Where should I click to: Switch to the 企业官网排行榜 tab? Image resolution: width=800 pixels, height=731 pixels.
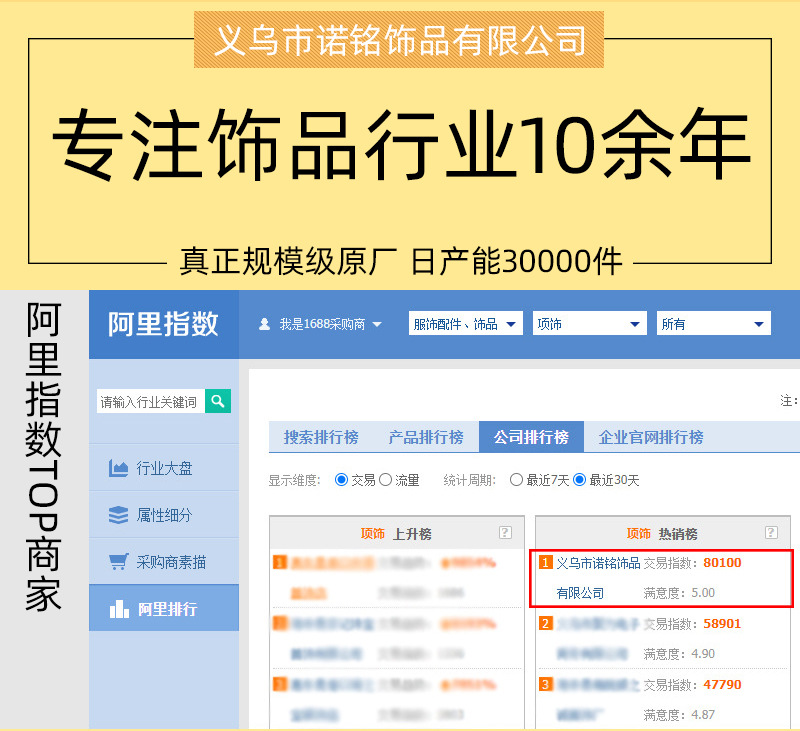coord(651,437)
